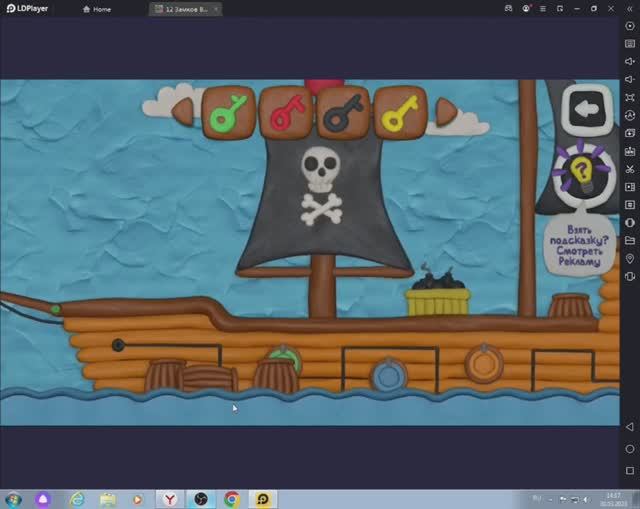
Task: Open the user account icon in title bar
Action: 526,8
